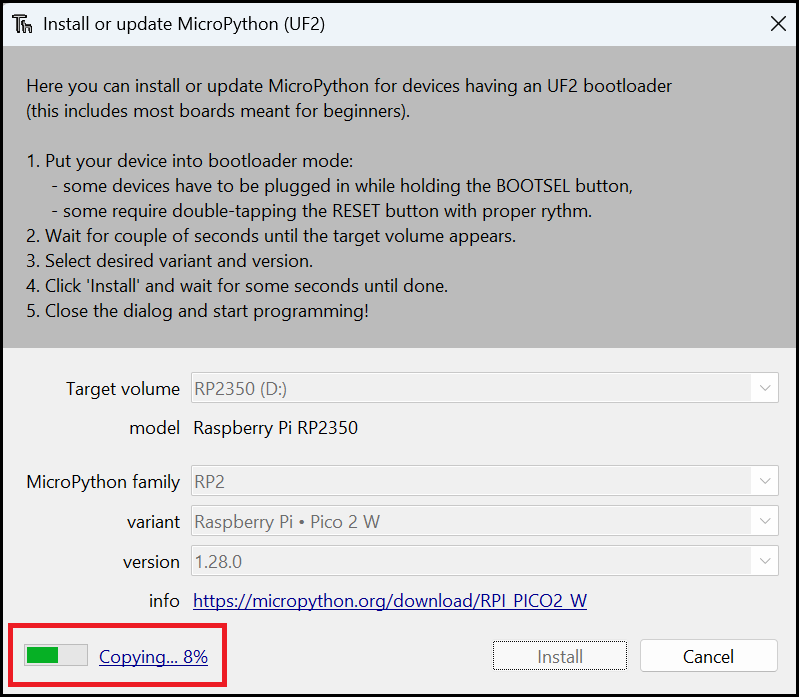Open the Target volume dropdown
This screenshot has height=697, width=799.
[485, 388]
